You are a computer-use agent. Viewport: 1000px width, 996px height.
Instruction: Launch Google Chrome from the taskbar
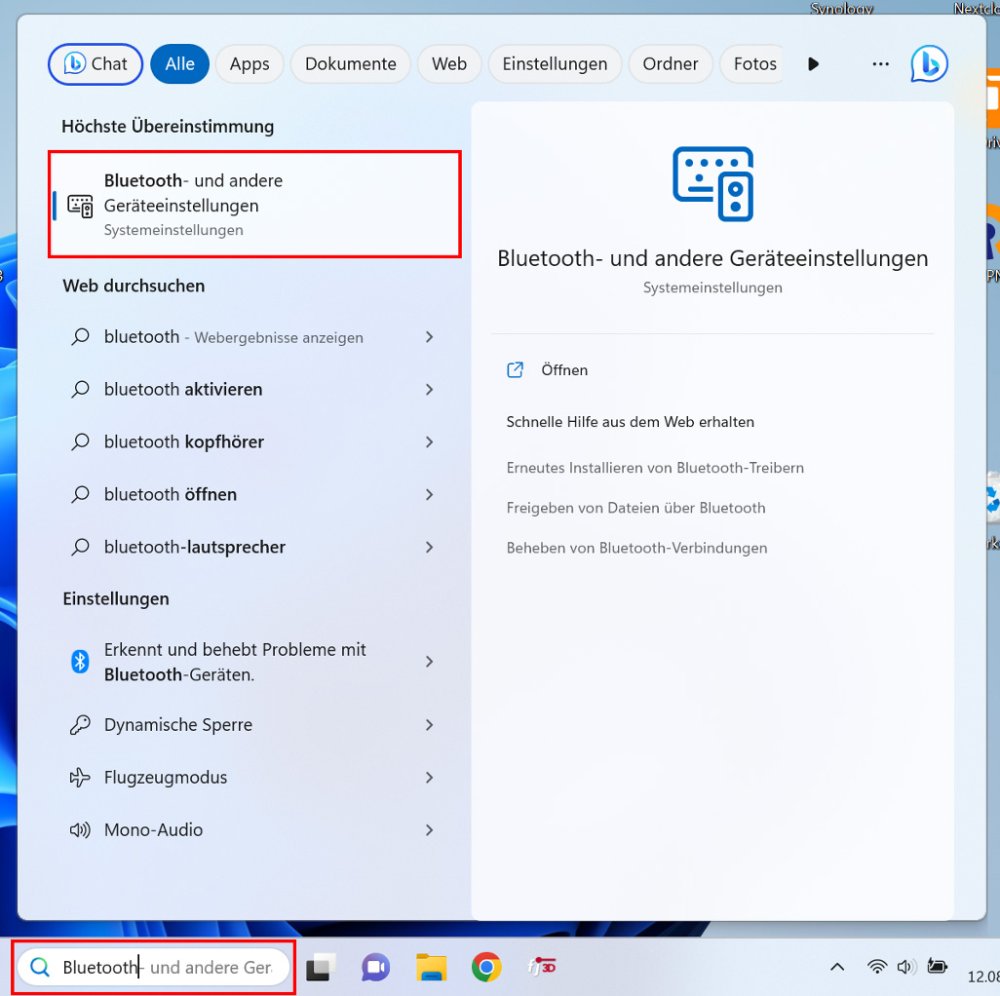click(x=486, y=967)
